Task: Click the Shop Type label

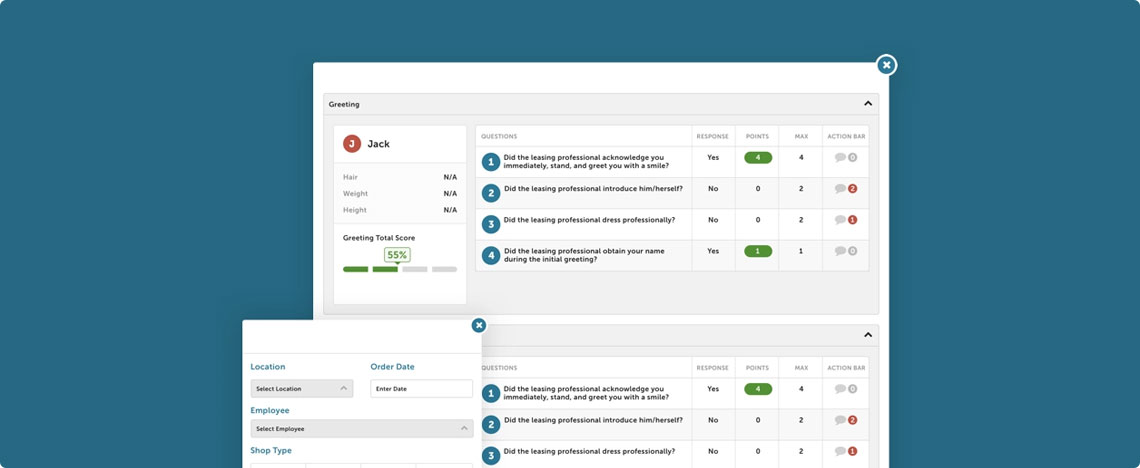Action: pyautogui.click(x=271, y=451)
